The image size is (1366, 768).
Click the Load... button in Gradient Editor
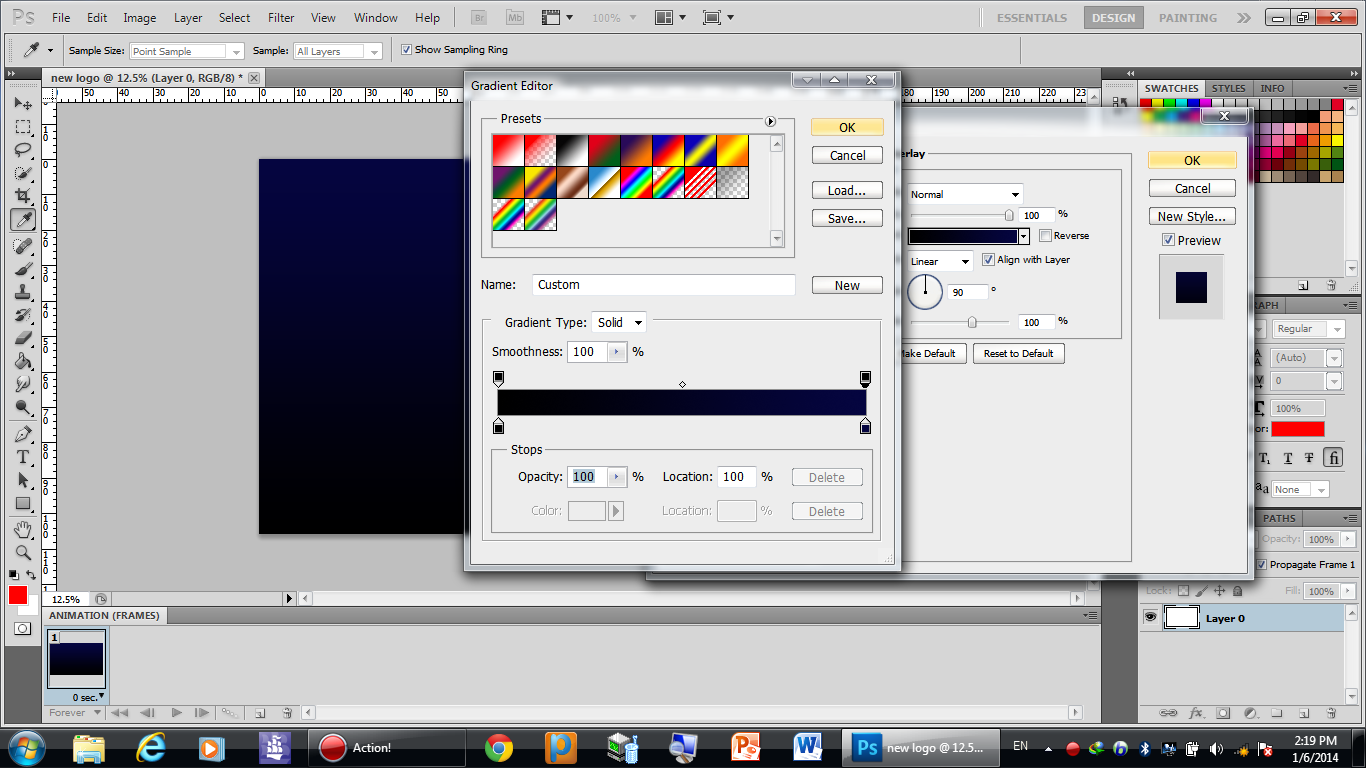(847, 190)
